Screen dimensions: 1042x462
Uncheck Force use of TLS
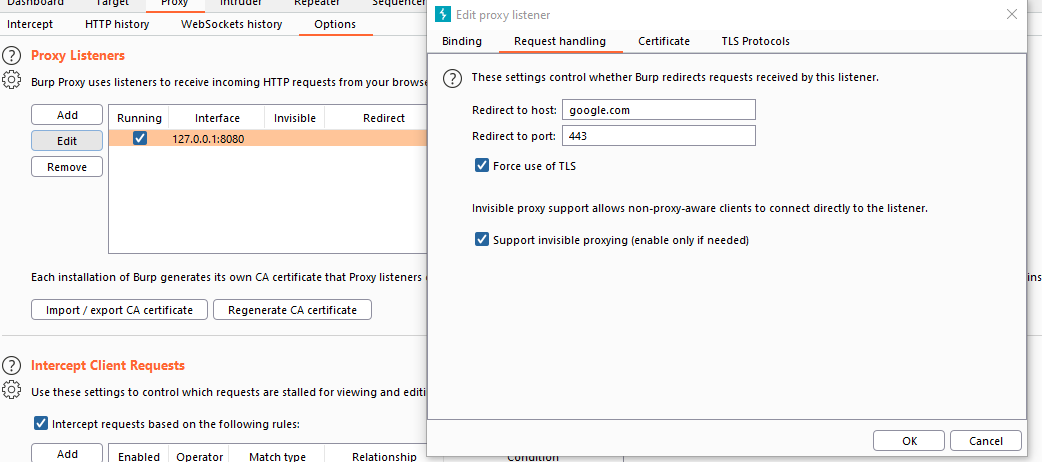coord(482,166)
